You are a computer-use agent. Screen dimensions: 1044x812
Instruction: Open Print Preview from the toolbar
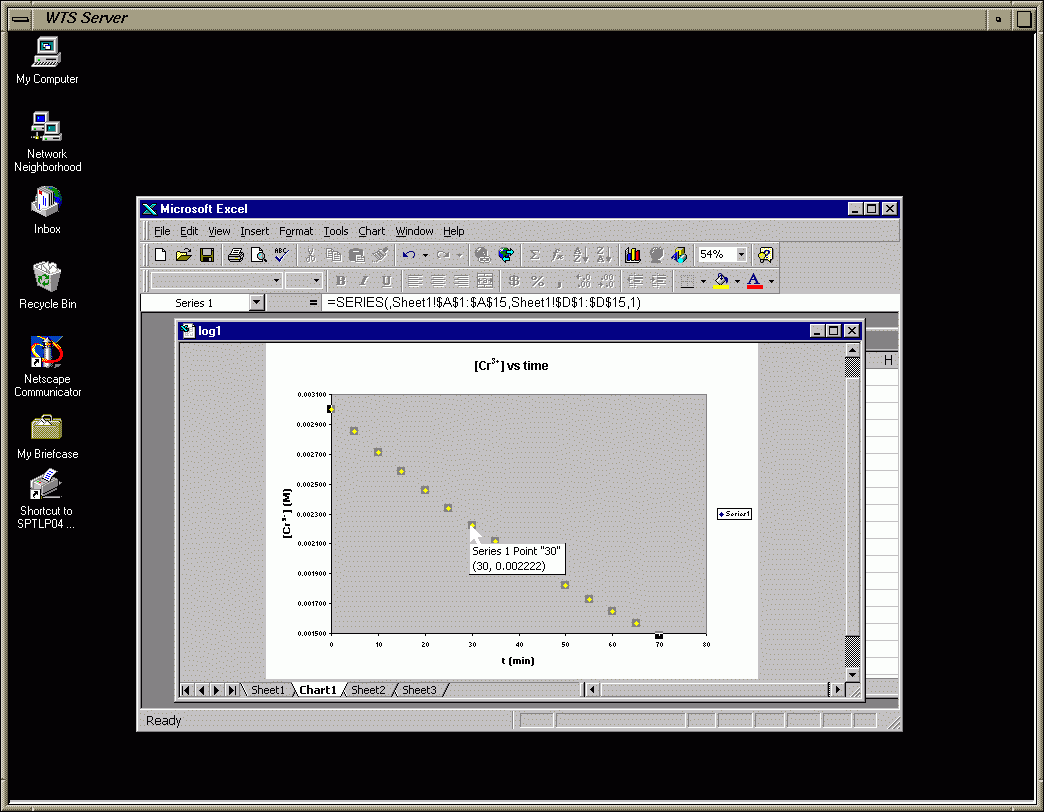click(x=258, y=255)
